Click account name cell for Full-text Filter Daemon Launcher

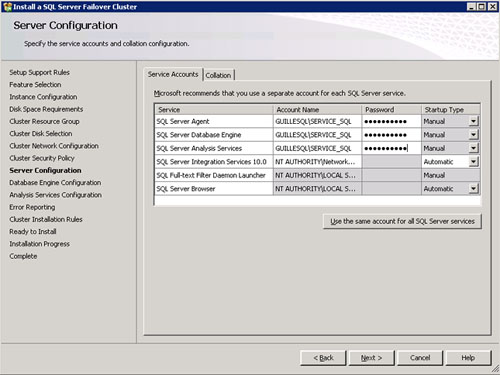(317, 175)
